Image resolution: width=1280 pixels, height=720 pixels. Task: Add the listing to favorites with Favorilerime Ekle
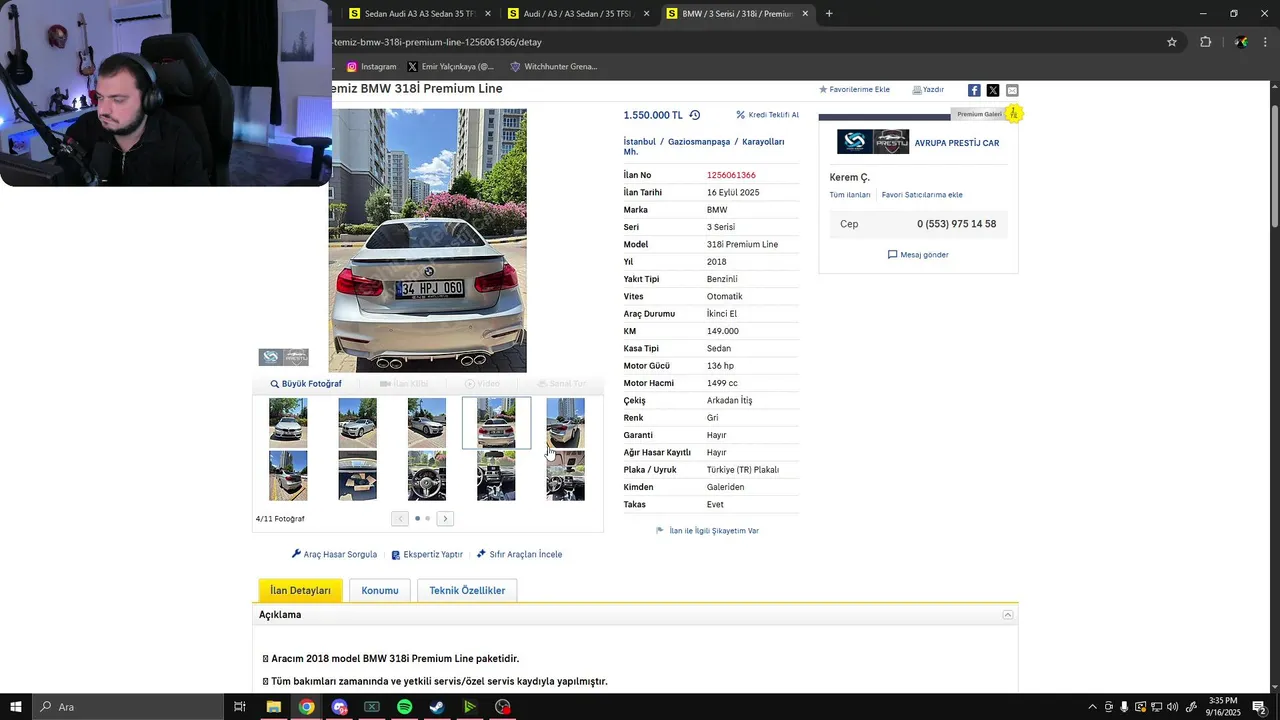(854, 90)
